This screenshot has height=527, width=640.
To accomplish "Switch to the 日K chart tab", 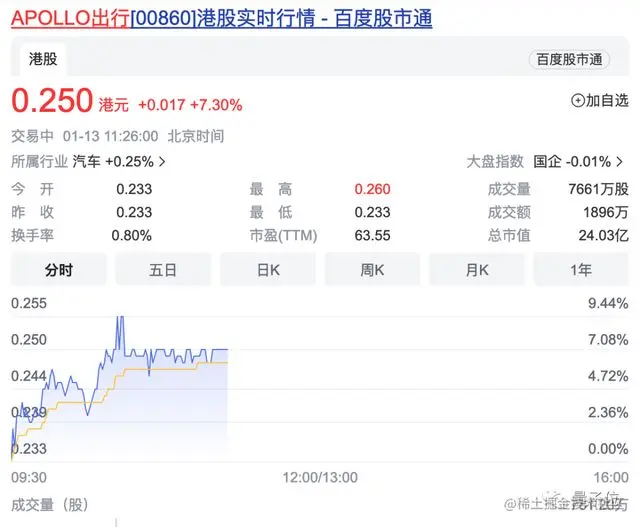I will [268, 270].
